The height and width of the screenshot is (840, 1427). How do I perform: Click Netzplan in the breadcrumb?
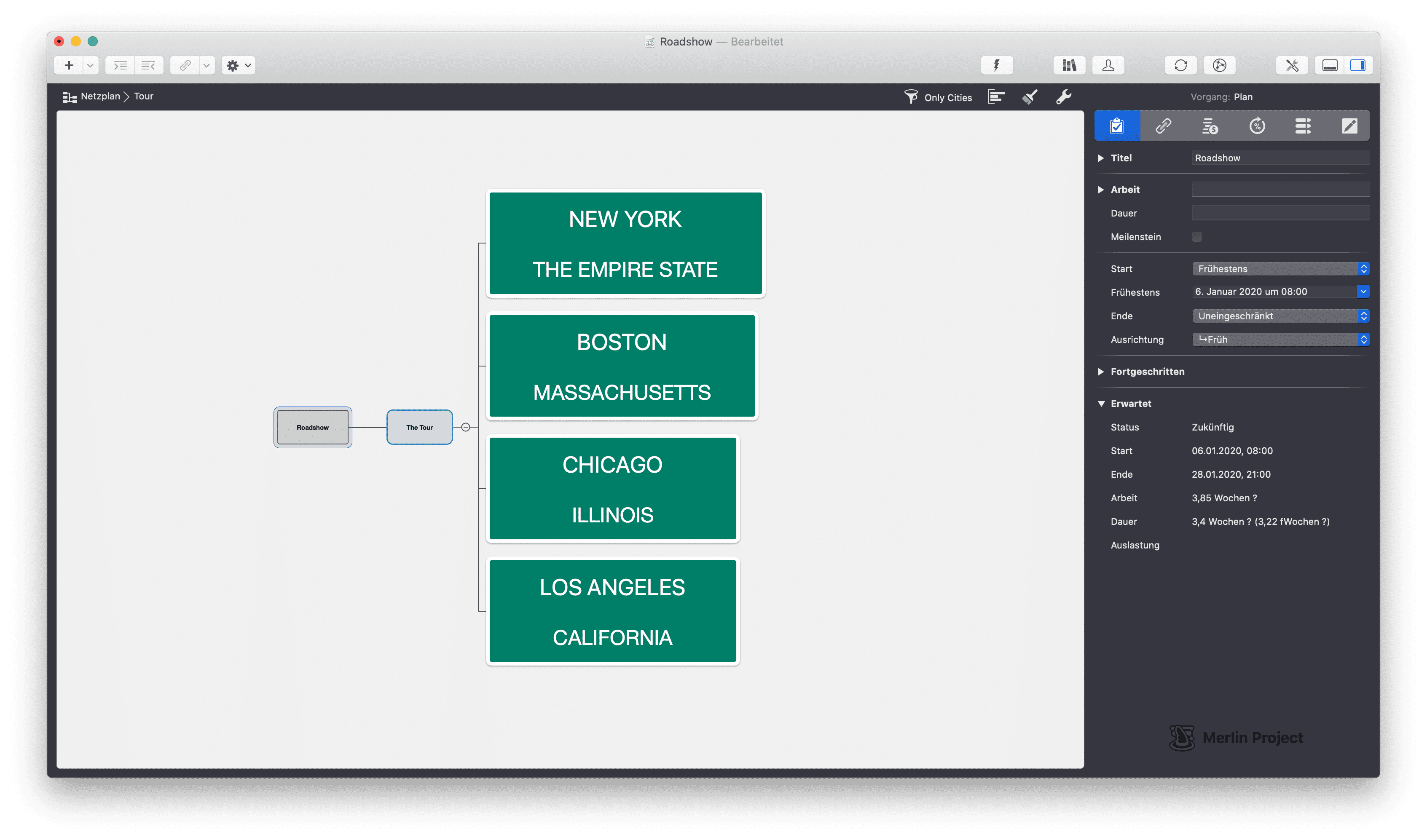pos(99,96)
